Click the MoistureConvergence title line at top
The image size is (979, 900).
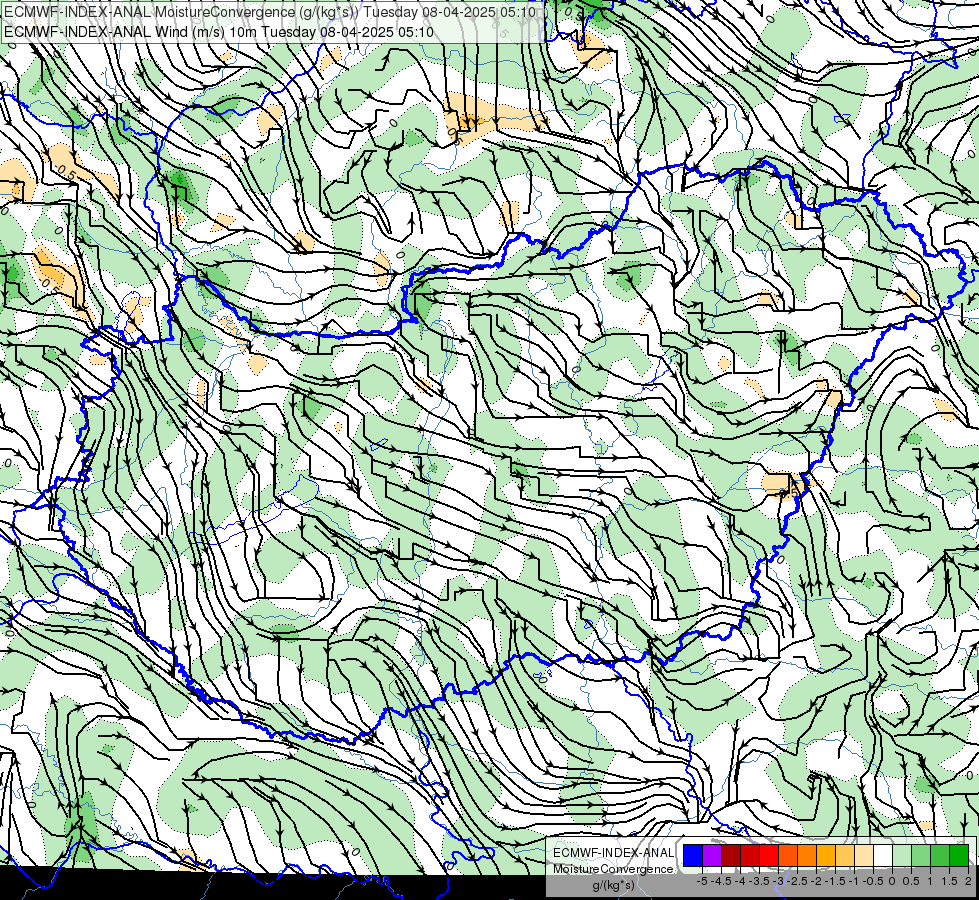(x=270, y=12)
